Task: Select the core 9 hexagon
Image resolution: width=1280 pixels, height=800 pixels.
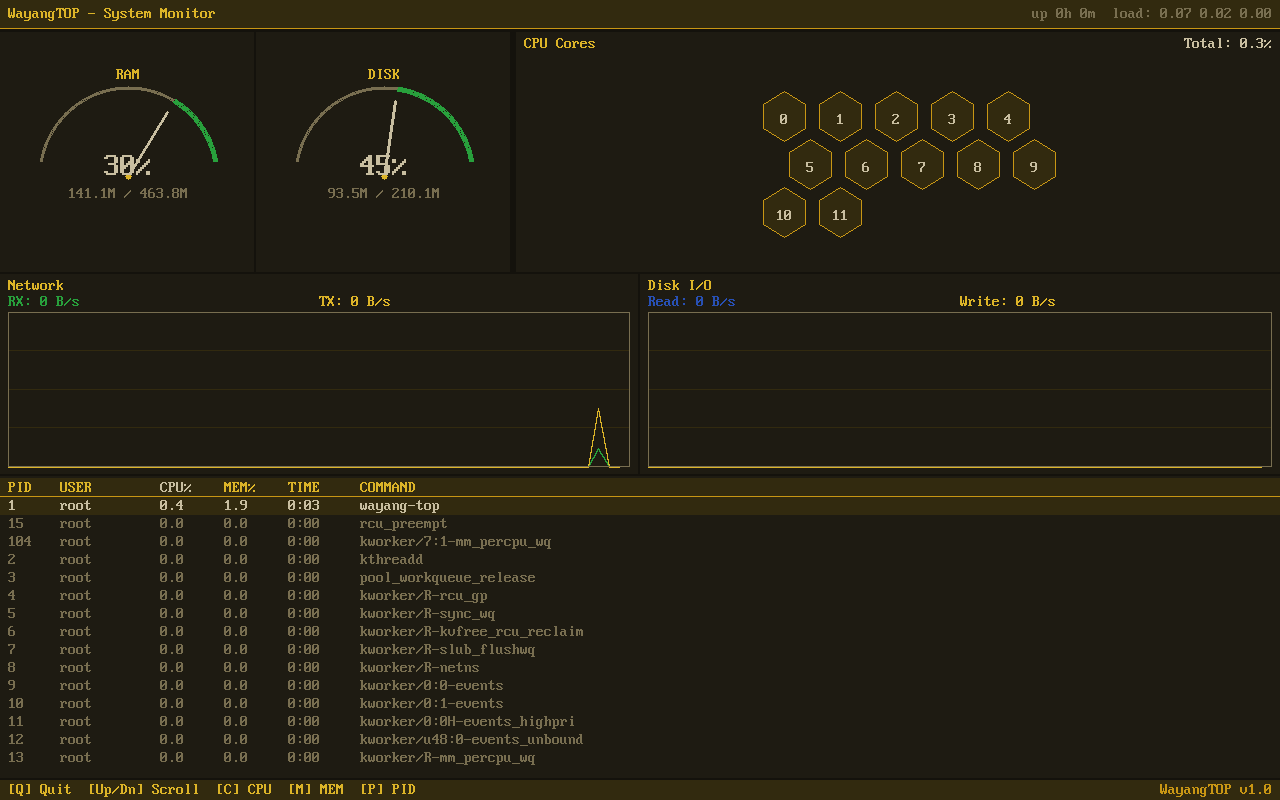Action: (1034, 167)
